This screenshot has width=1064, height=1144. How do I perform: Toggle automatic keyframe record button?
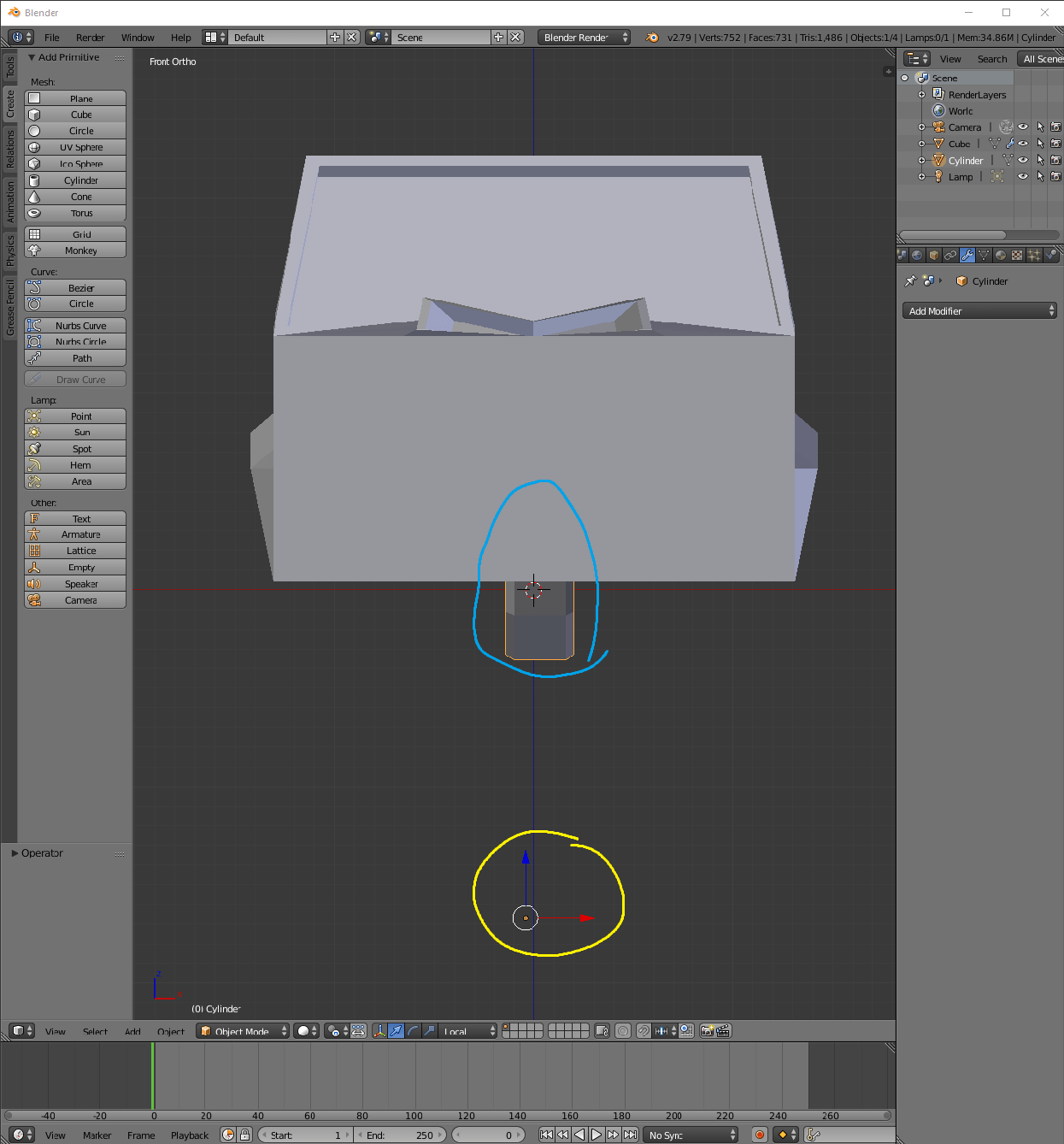[x=760, y=1135]
